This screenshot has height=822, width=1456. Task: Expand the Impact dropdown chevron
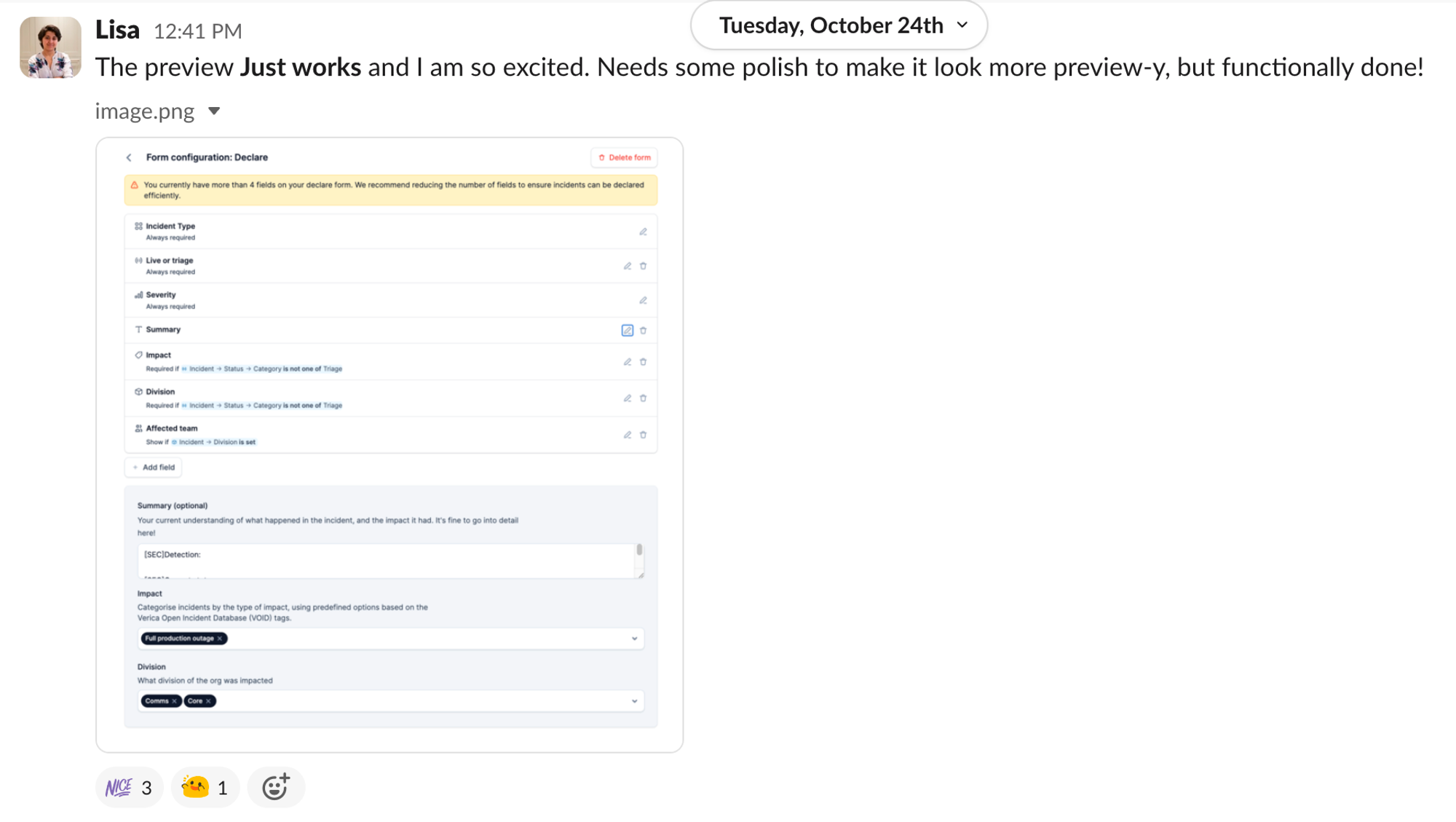click(x=635, y=639)
